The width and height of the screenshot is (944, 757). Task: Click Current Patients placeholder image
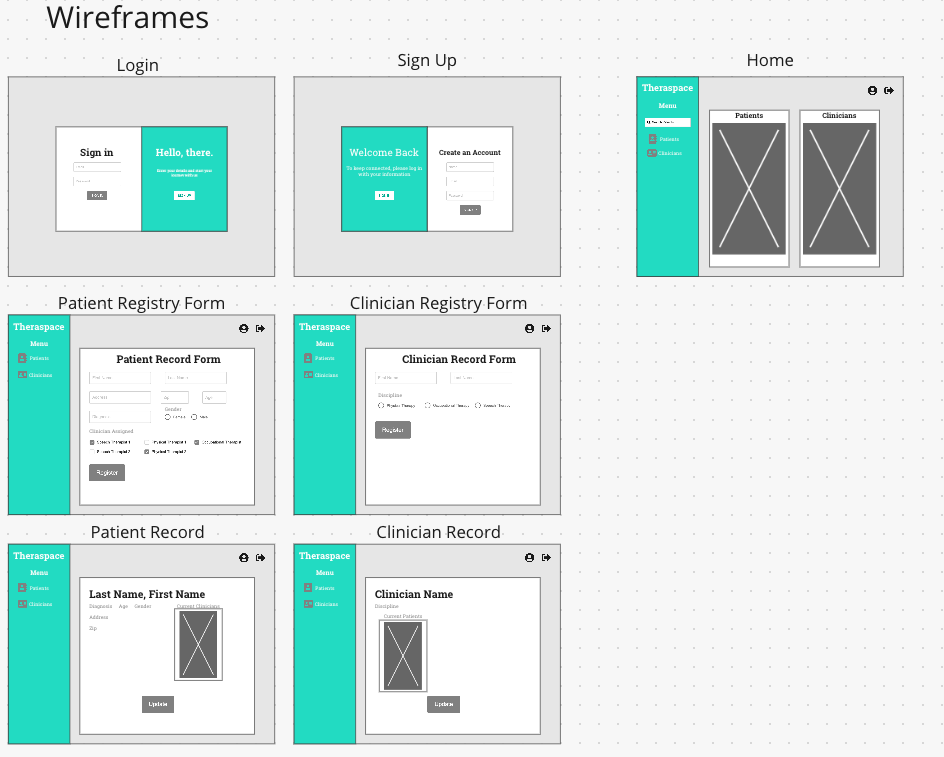click(403, 656)
